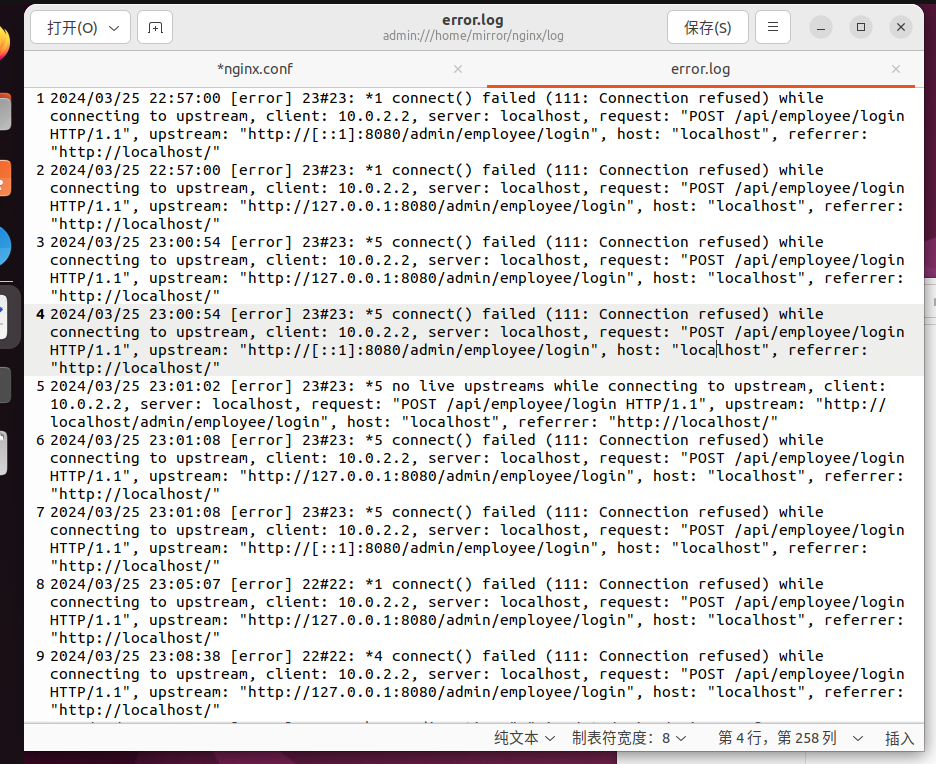
Task: Select the error.log tab
Action: tap(700, 69)
